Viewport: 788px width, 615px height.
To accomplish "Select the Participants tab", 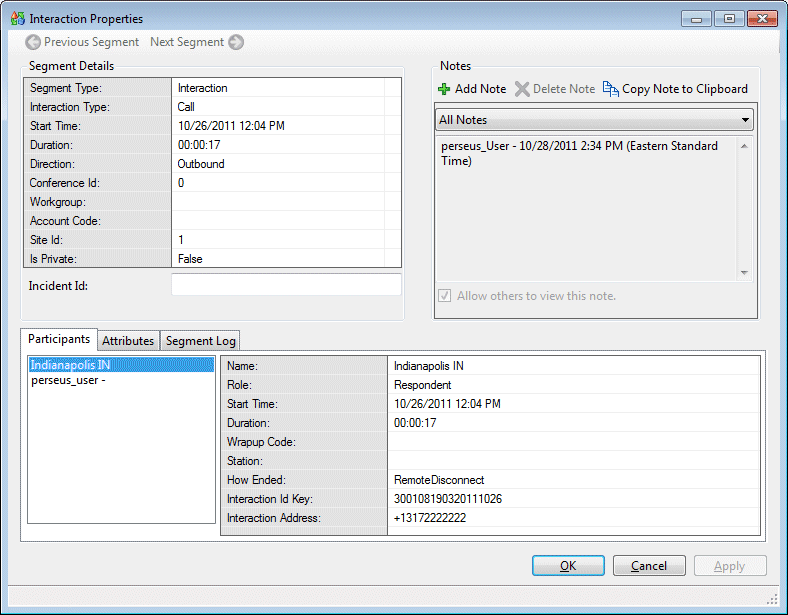I will click(x=59, y=340).
